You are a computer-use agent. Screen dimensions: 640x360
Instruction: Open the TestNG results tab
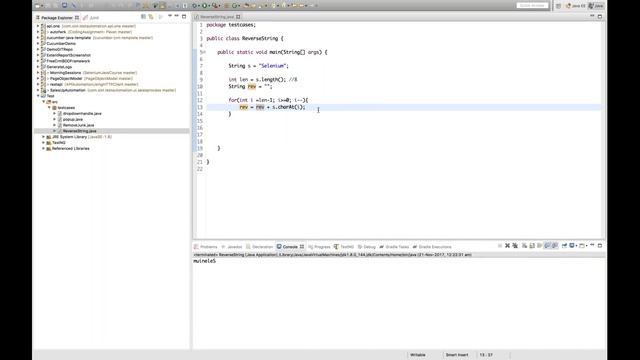pyautogui.click(x=344, y=247)
